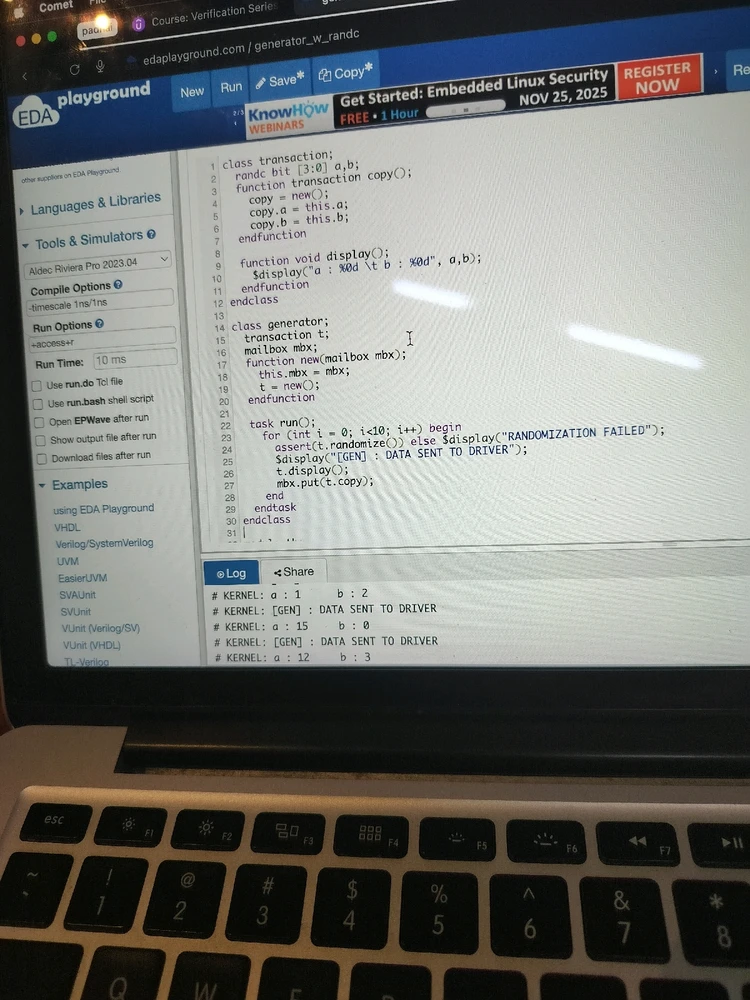Click New in the top toolbar
Viewport: 750px width, 1000px height.
point(192,92)
